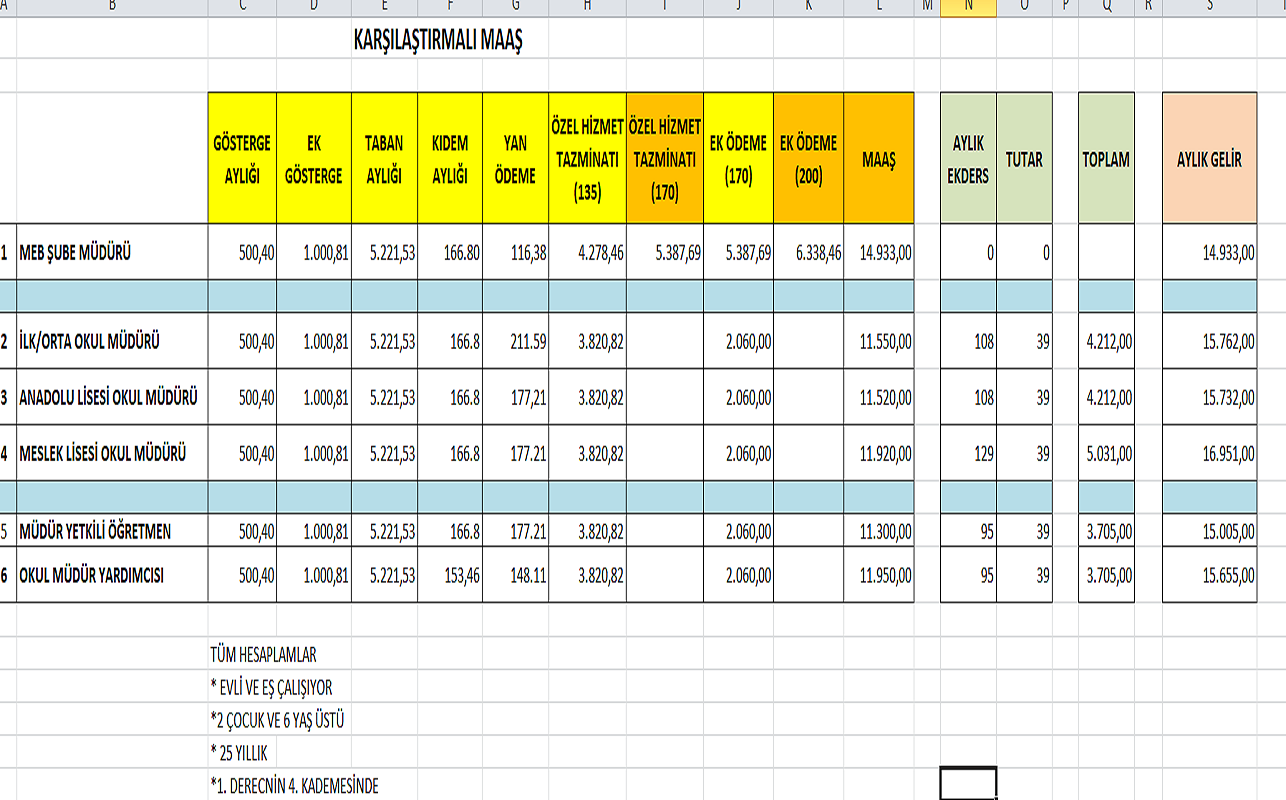1286x800 pixels.
Task: Select the KARŞILAŞTIRMALI MAAŞ title cell
Action: (438, 40)
